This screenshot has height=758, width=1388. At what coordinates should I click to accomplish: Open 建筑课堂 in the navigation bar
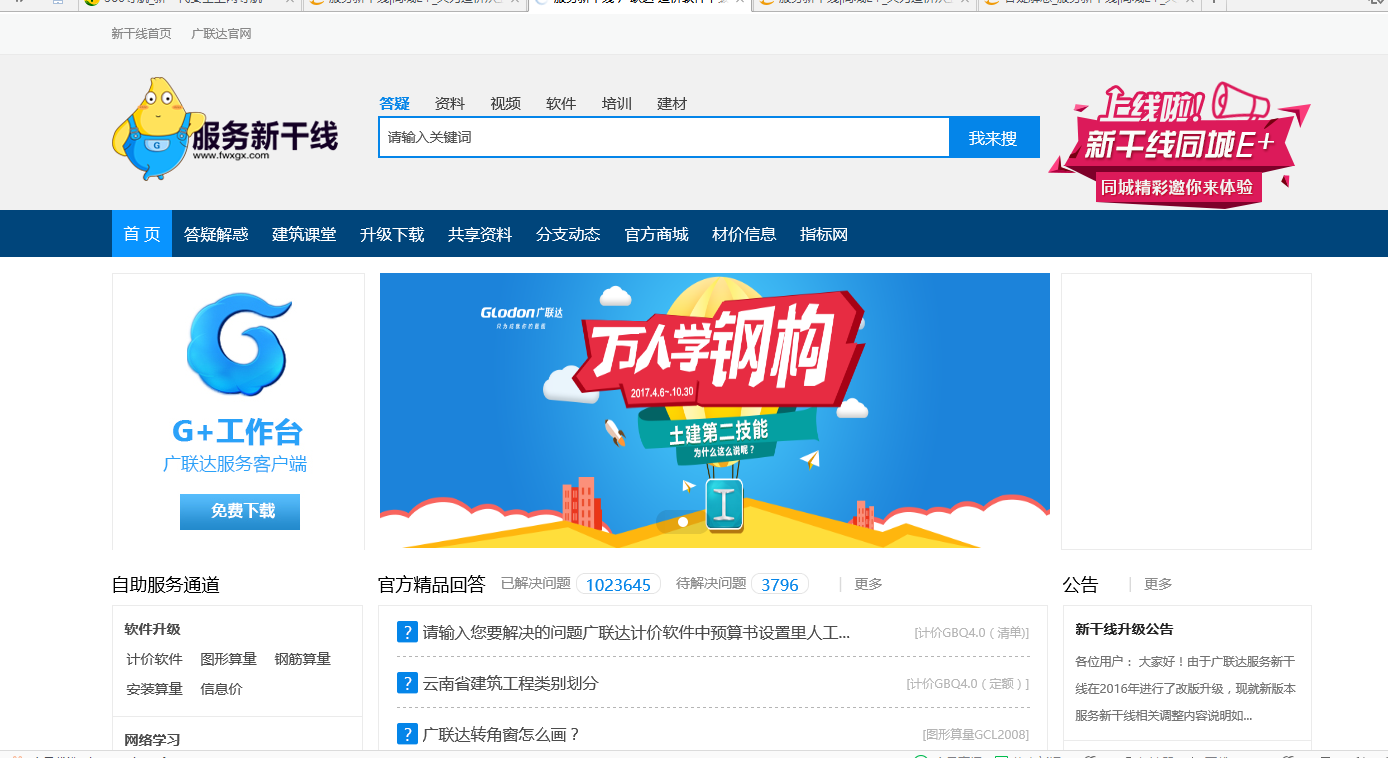(304, 234)
